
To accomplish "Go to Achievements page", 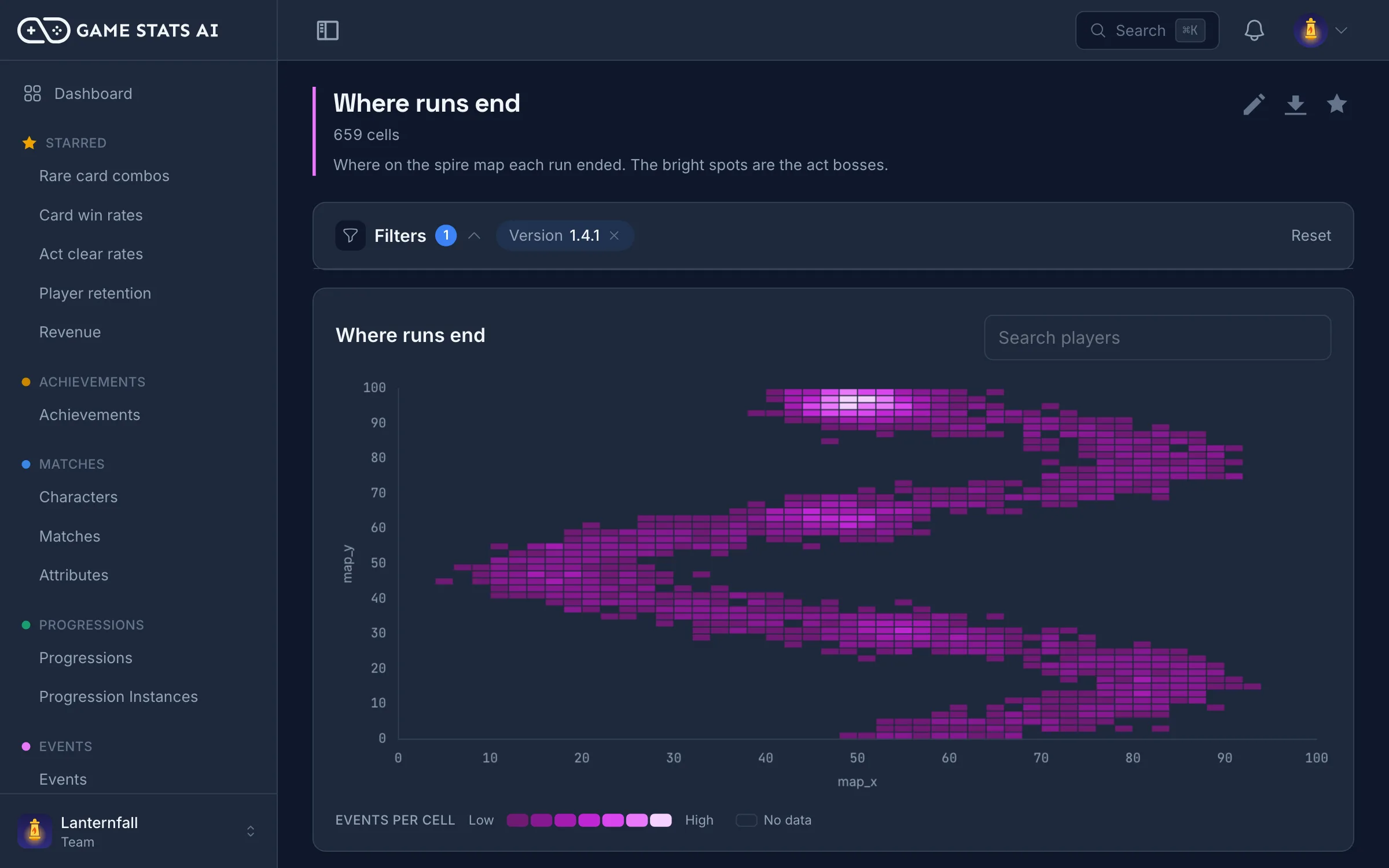I will [90, 415].
